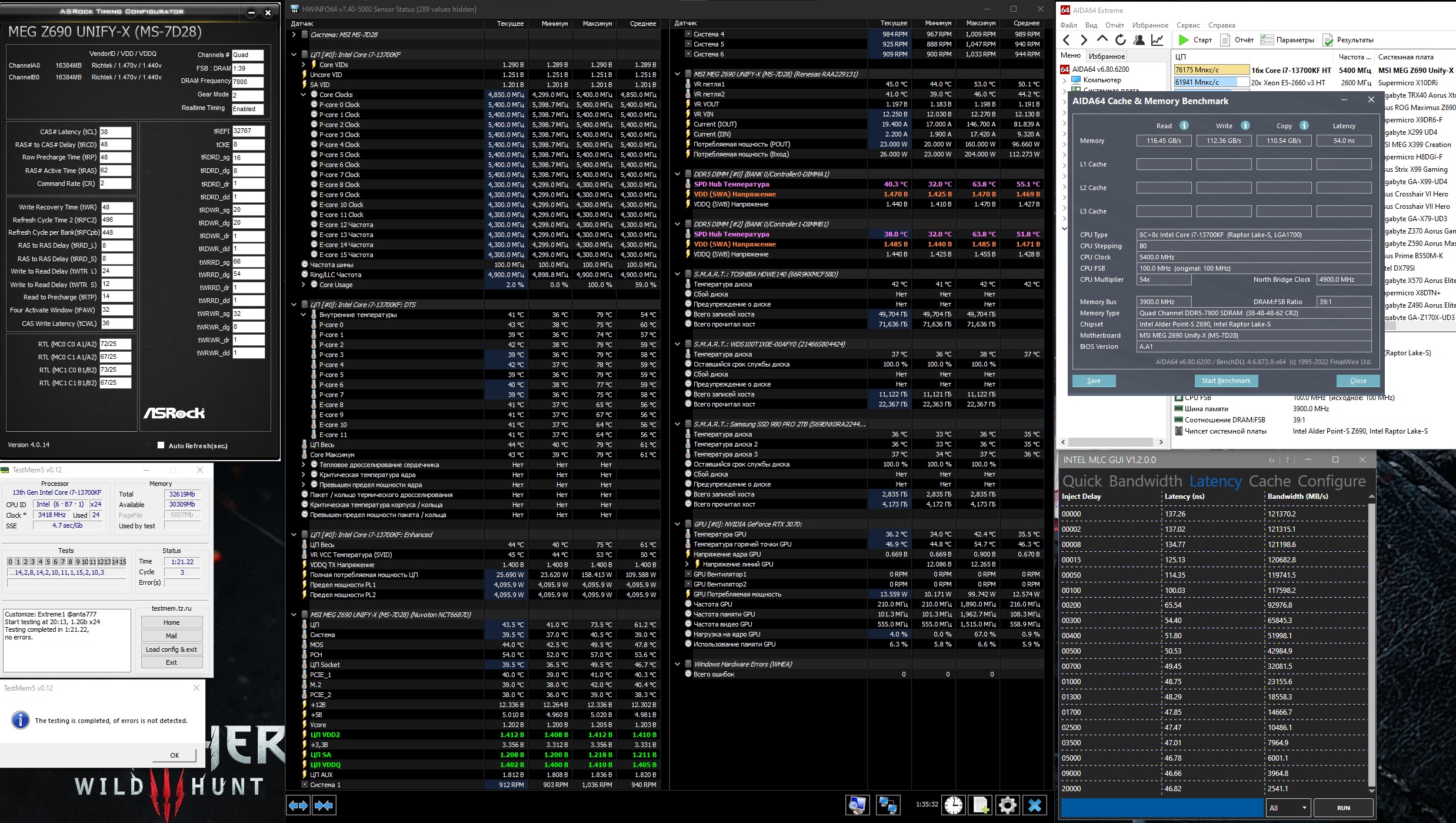Open HWiNFO sensor settings gear
Viewport: 1456px width, 823px height.
click(x=1007, y=805)
